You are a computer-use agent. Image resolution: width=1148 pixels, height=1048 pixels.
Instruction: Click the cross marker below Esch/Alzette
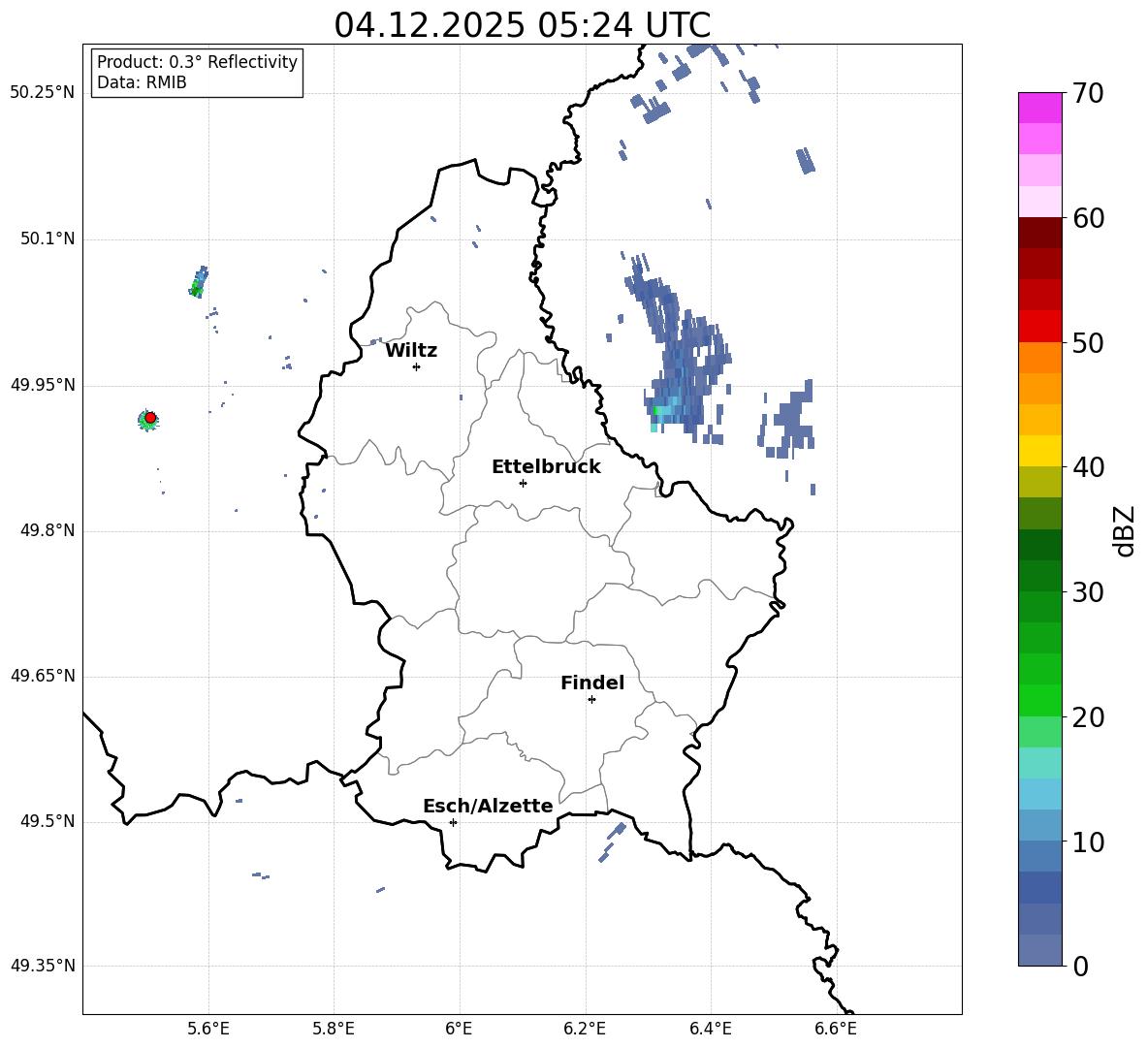453,822
